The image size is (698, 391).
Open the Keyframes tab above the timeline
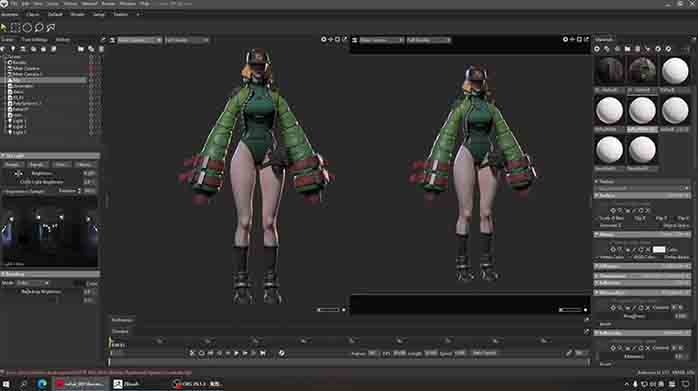coord(122,320)
